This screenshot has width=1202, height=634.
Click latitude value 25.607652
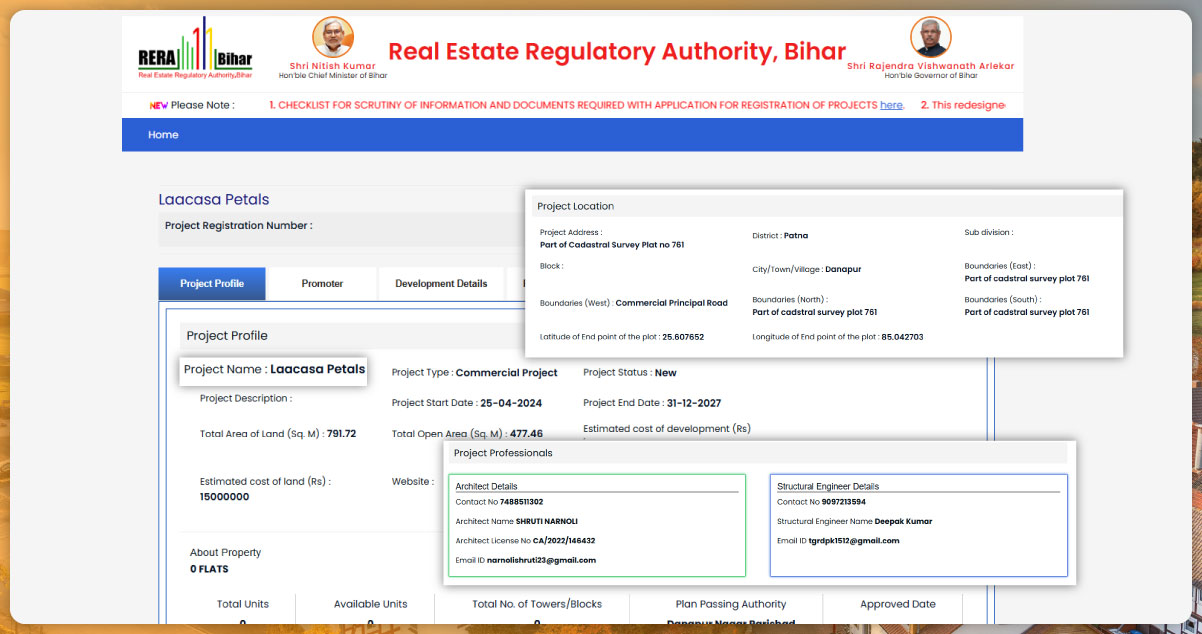683,337
